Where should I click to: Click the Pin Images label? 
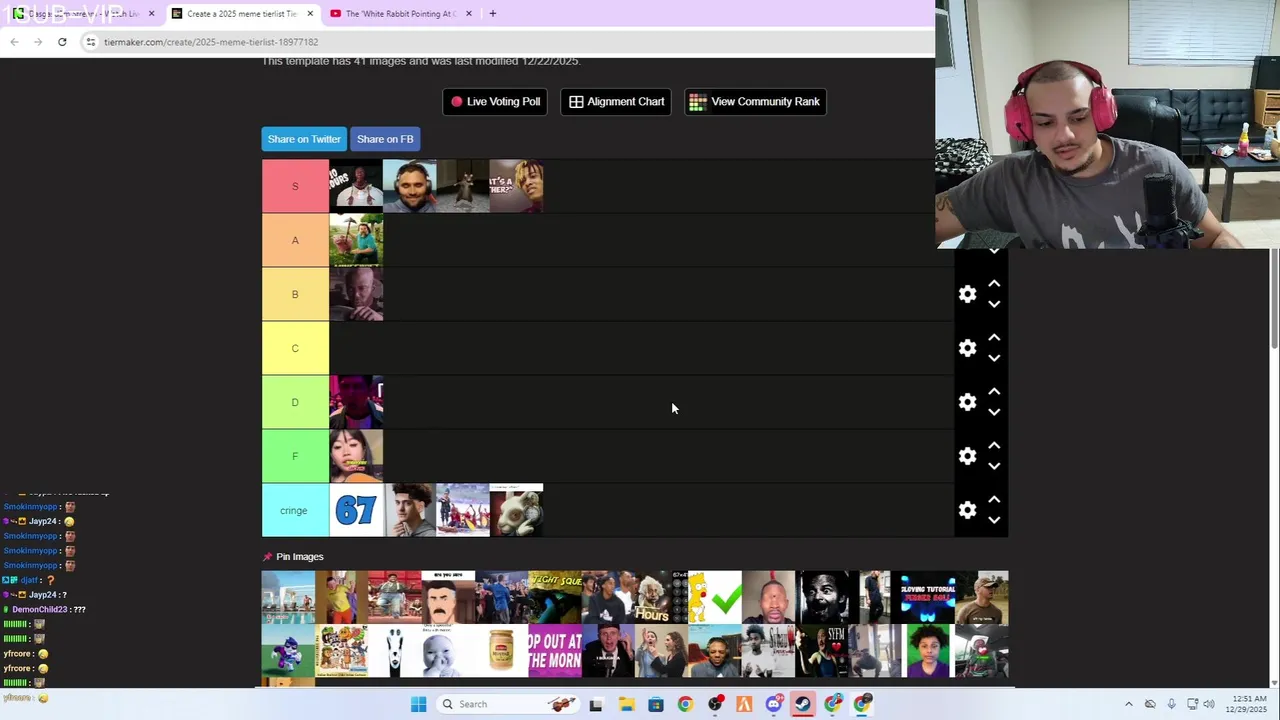coord(300,557)
